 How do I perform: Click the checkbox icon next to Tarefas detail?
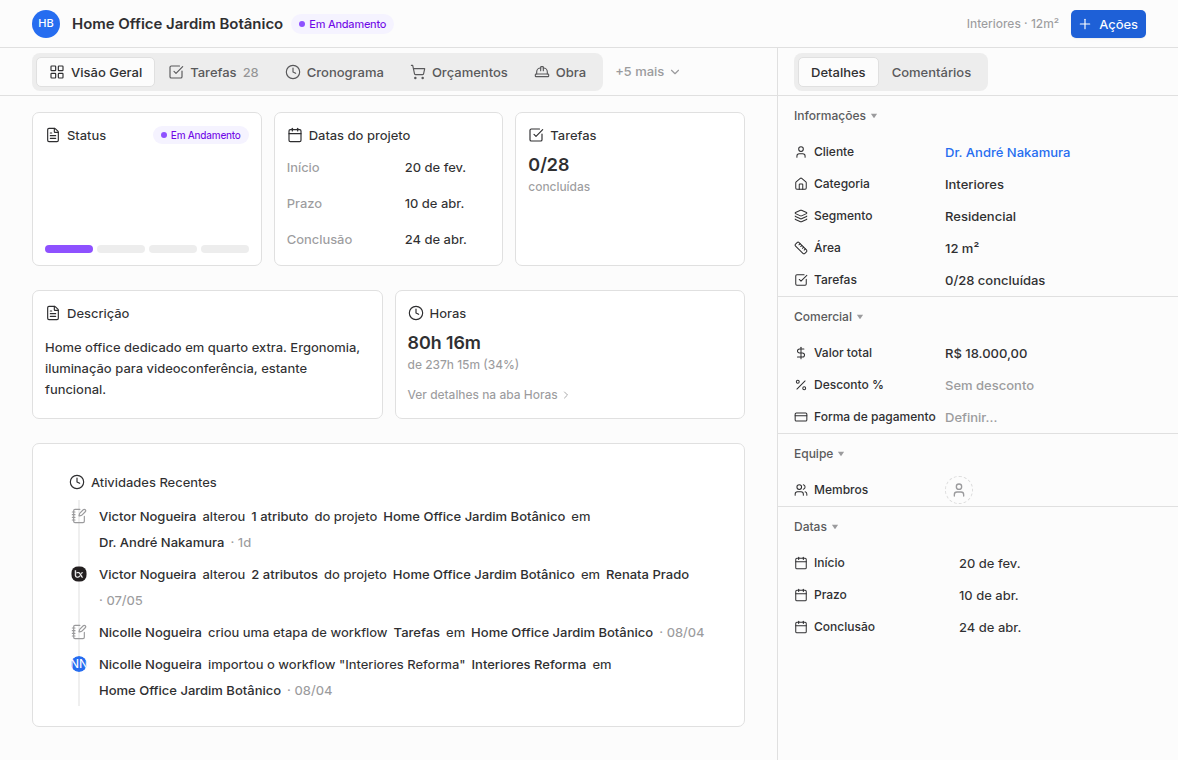pos(801,280)
